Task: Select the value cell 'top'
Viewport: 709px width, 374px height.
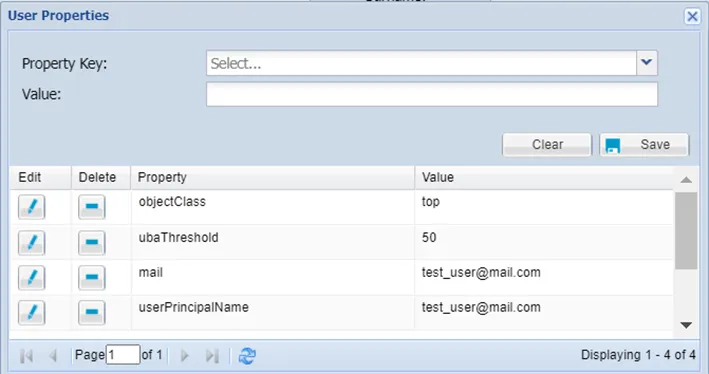Action: (x=544, y=207)
